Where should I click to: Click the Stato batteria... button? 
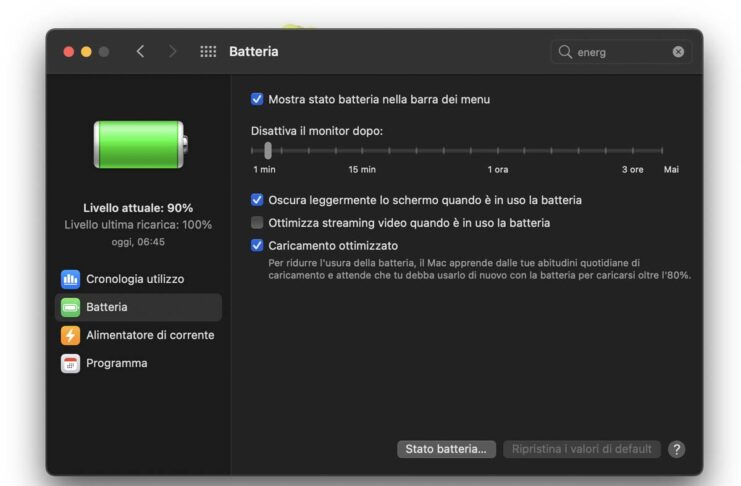coord(446,449)
